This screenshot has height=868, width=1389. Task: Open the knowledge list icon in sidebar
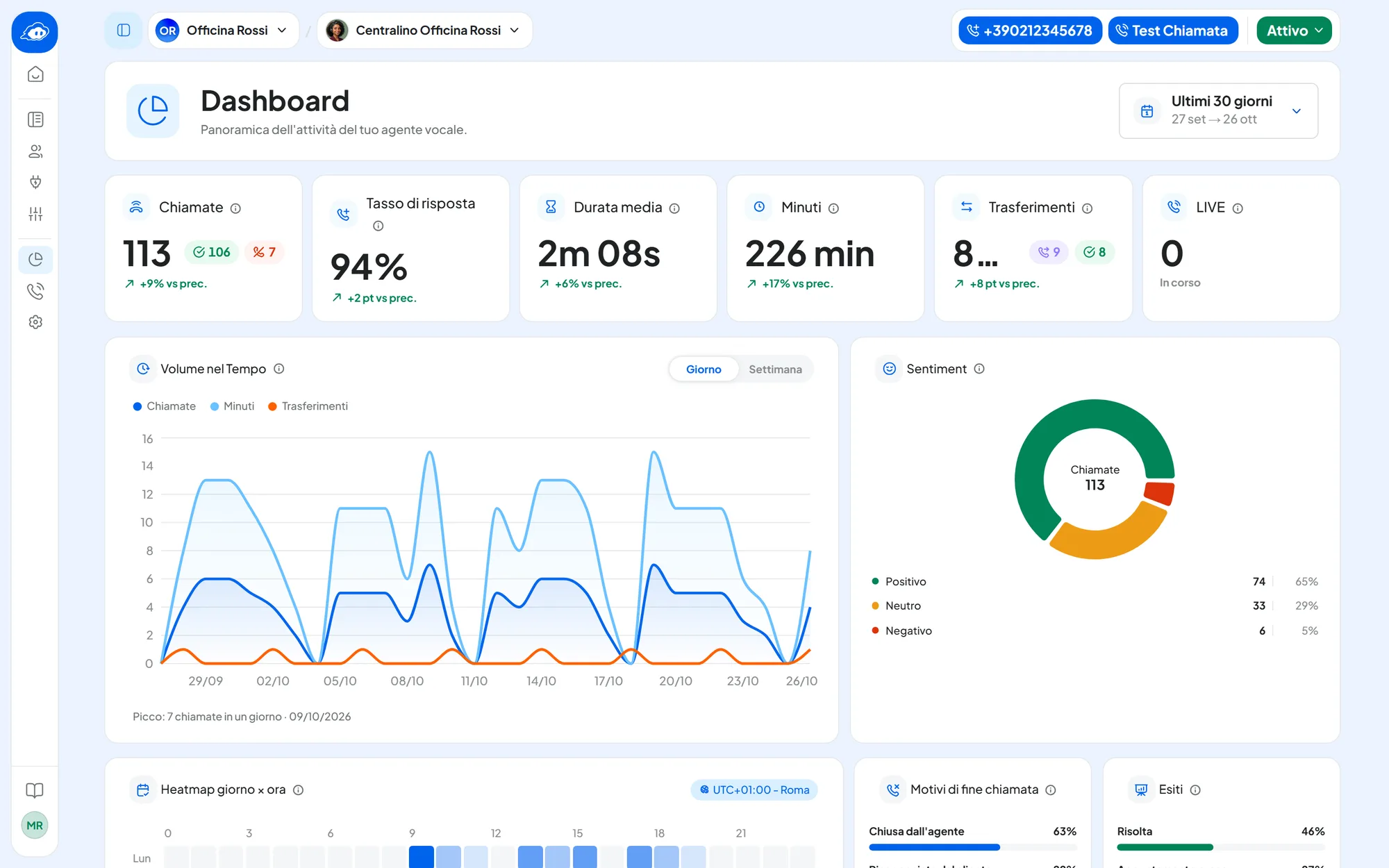pos(35,119)
